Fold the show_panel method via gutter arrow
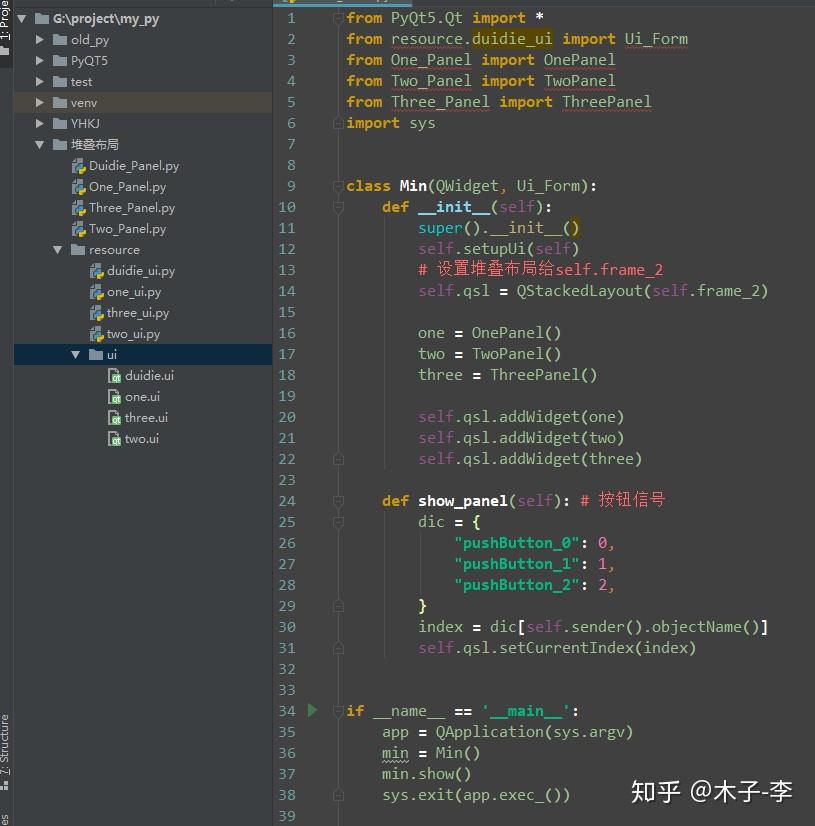Viewport: 815px width, 826px height. [x=337, y=500]
